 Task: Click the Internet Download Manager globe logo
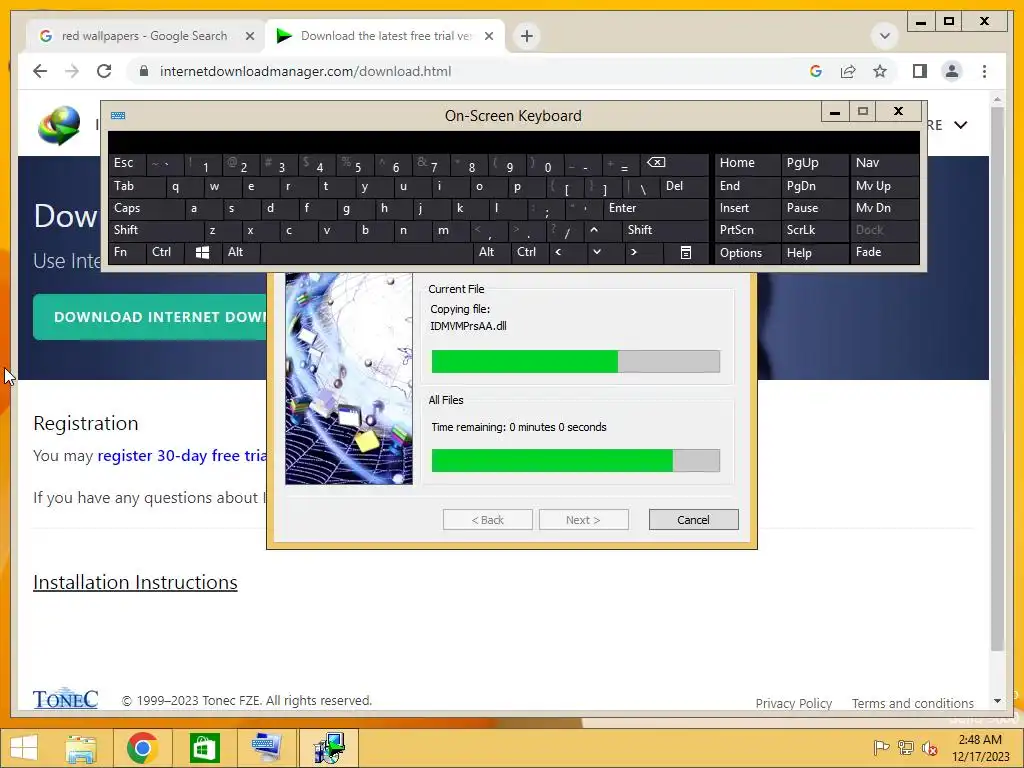pyautogui.click(x=59, y=125)
